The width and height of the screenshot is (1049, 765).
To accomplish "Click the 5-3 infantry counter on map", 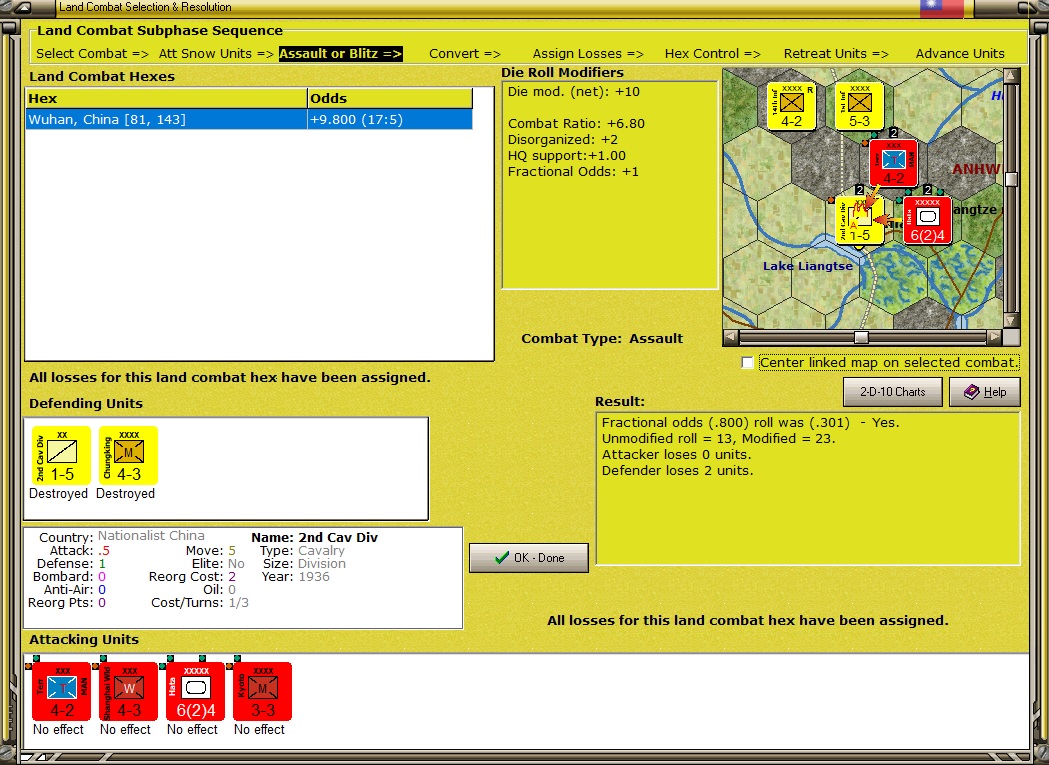I will tap(860, 106).
